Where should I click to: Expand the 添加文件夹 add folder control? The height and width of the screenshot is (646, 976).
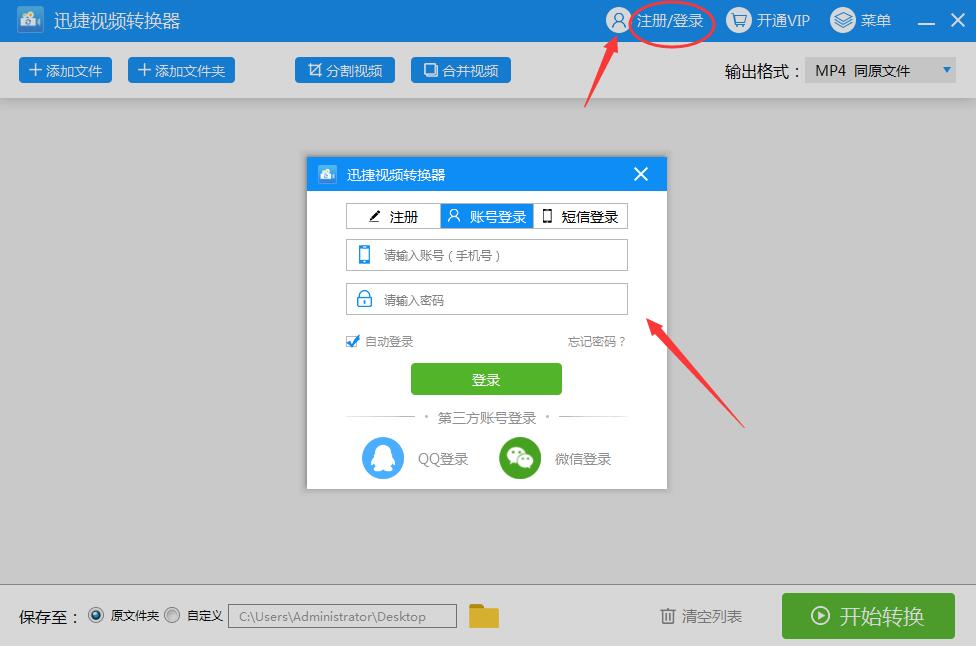click(181, 70)
